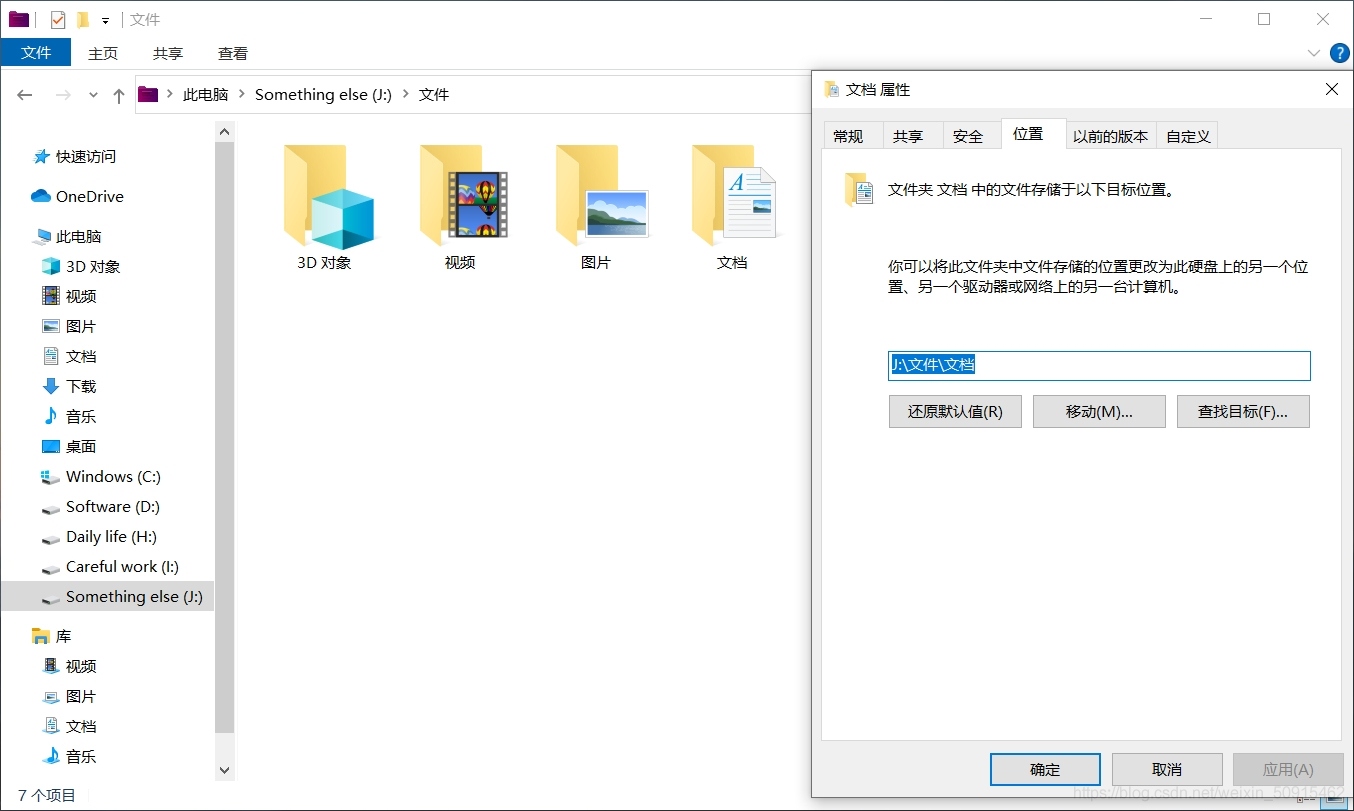Open the 文件 ribbon menu
The image size is (1354, 811).
[36, 53]
